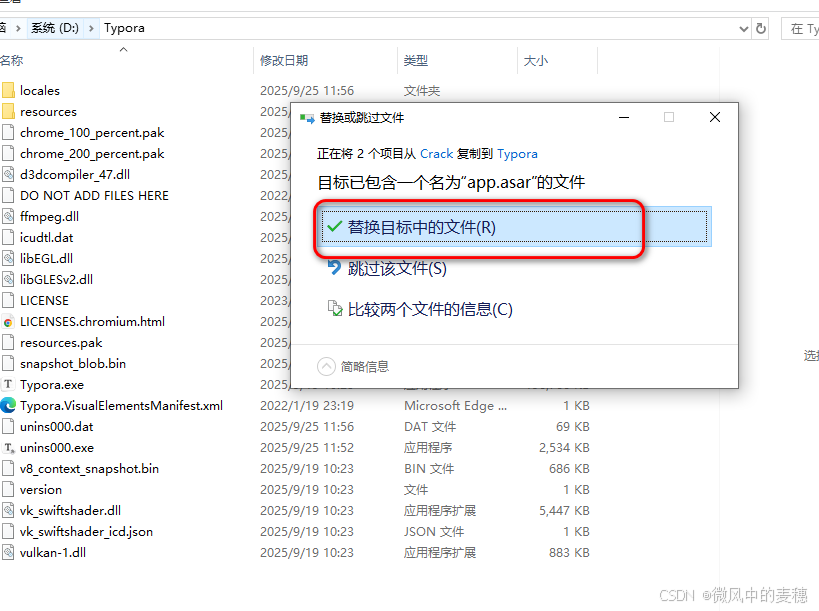This screenshot has width=819, height=611.
Task: Select libEGL.dll file icon
Action: point(8,258)
